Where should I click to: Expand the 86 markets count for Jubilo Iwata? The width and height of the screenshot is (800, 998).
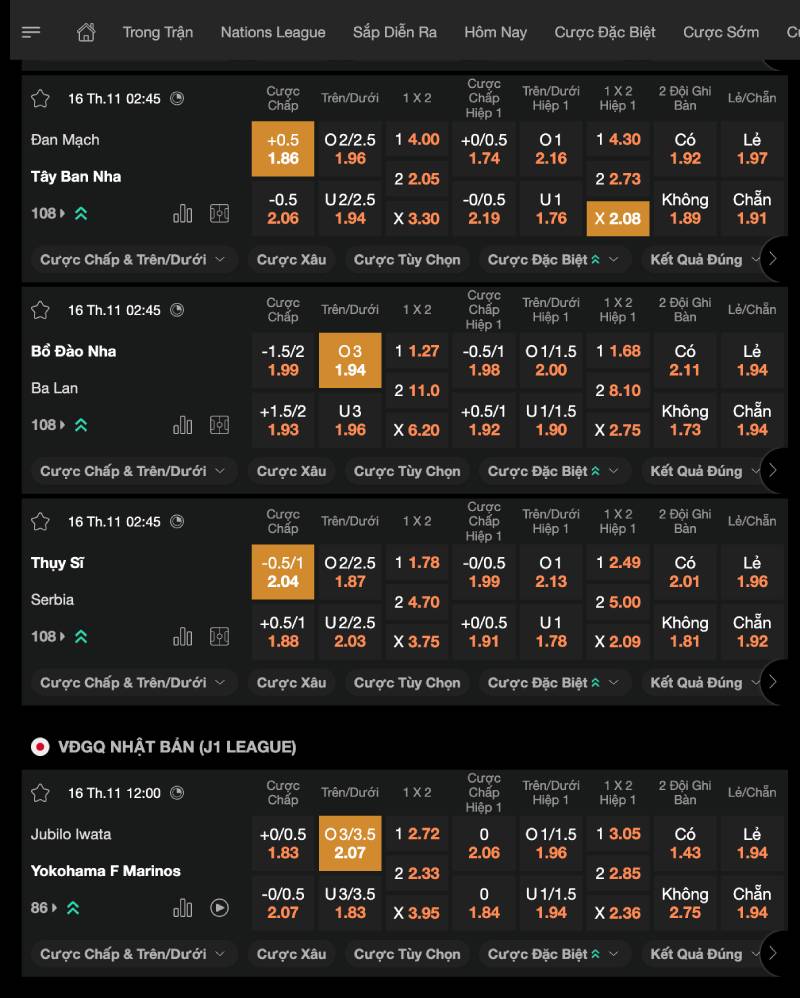point(45,908)
